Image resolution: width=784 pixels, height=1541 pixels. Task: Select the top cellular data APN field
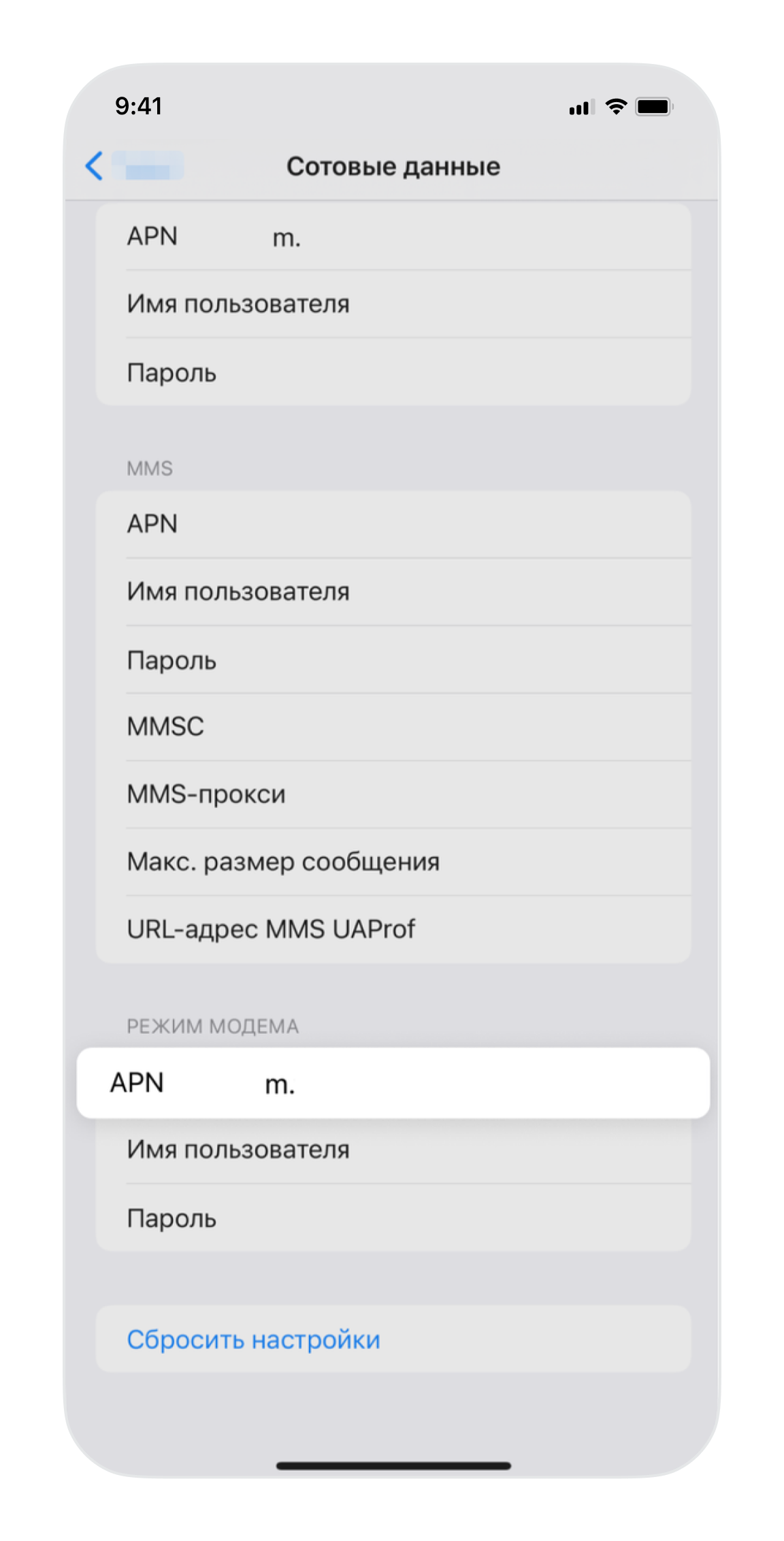click(393, 236)
